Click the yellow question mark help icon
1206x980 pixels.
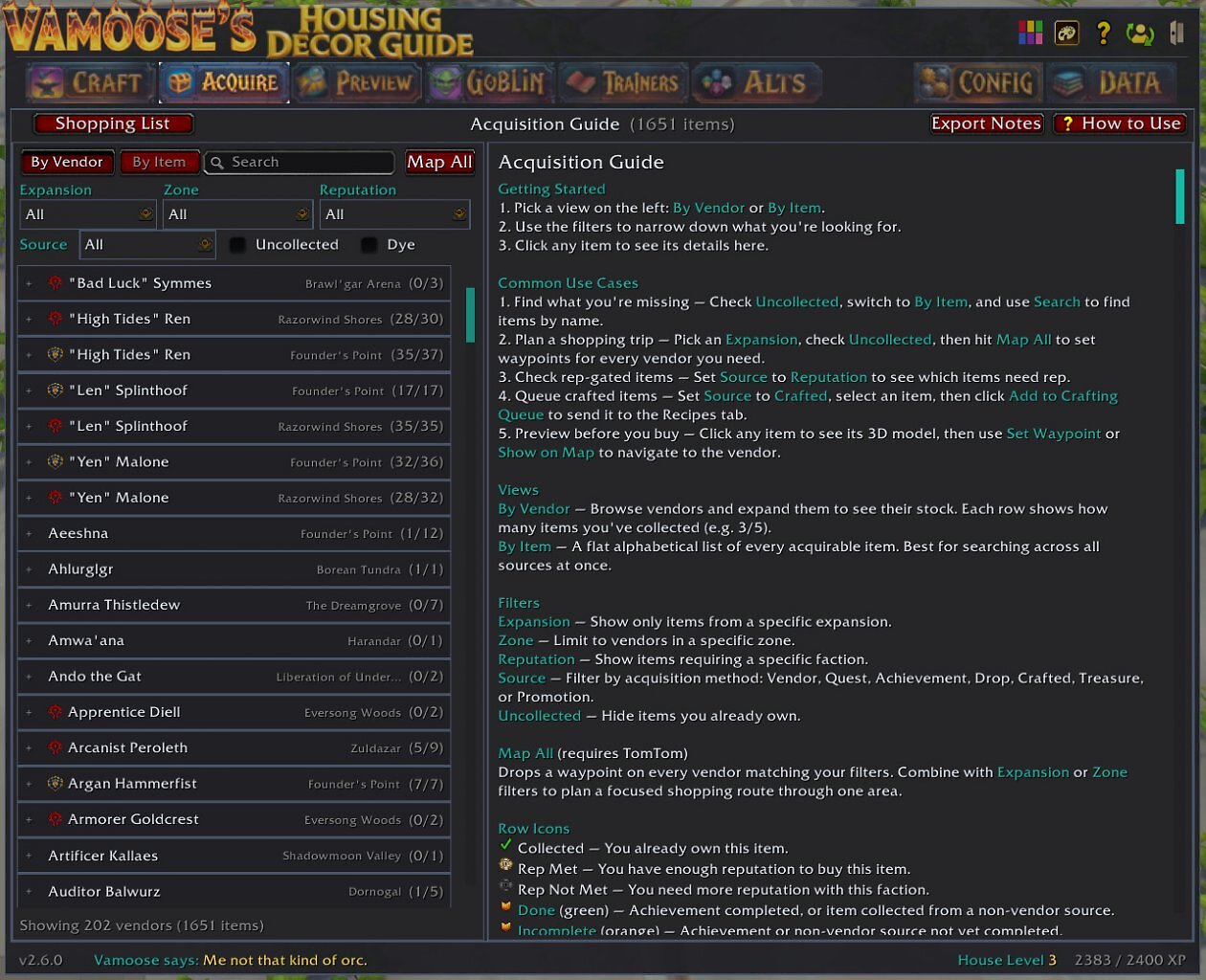pyautogui.click(x=1103, y=33)
